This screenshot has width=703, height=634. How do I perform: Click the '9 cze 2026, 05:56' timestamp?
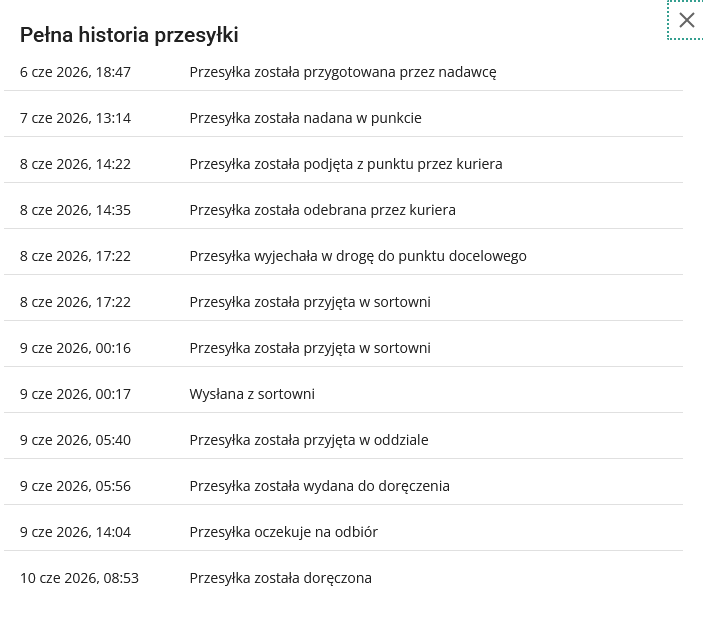pyautogui.click(x=75, y=486)
